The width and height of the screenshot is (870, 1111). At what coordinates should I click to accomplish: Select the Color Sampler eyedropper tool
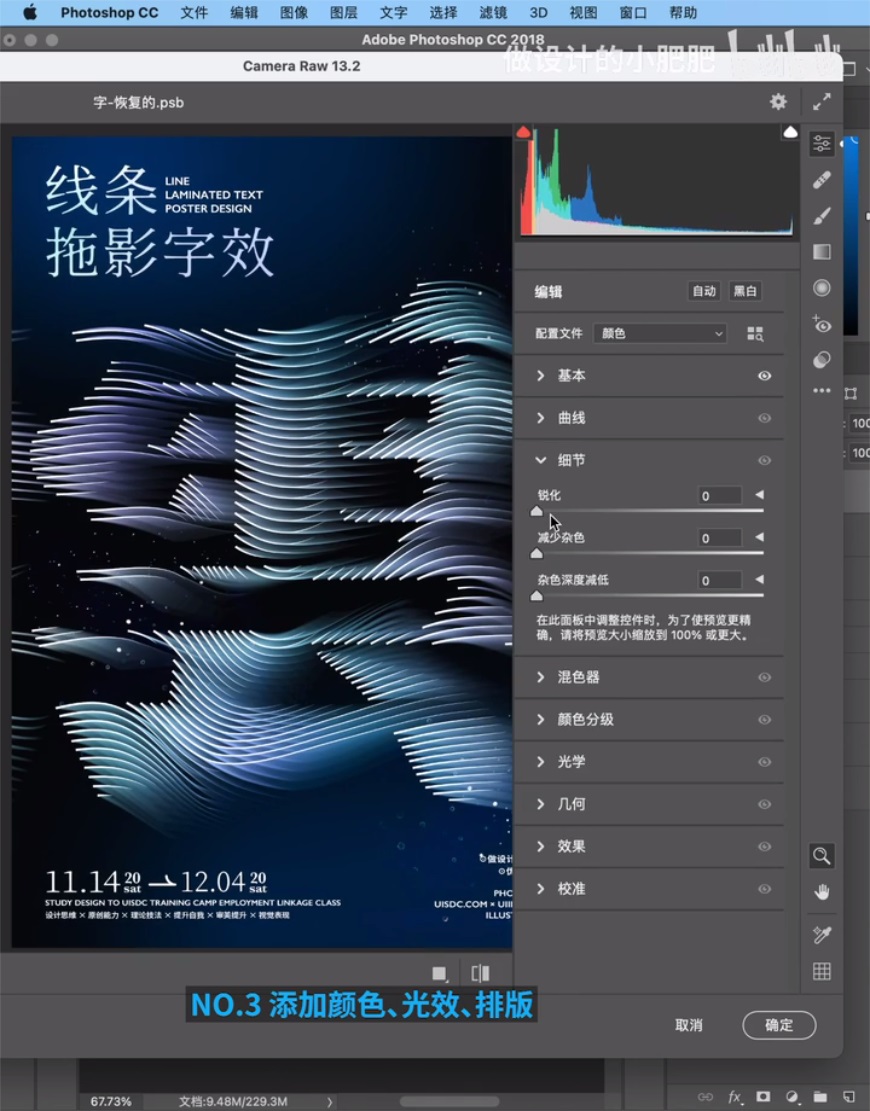[x=822, y=935]
